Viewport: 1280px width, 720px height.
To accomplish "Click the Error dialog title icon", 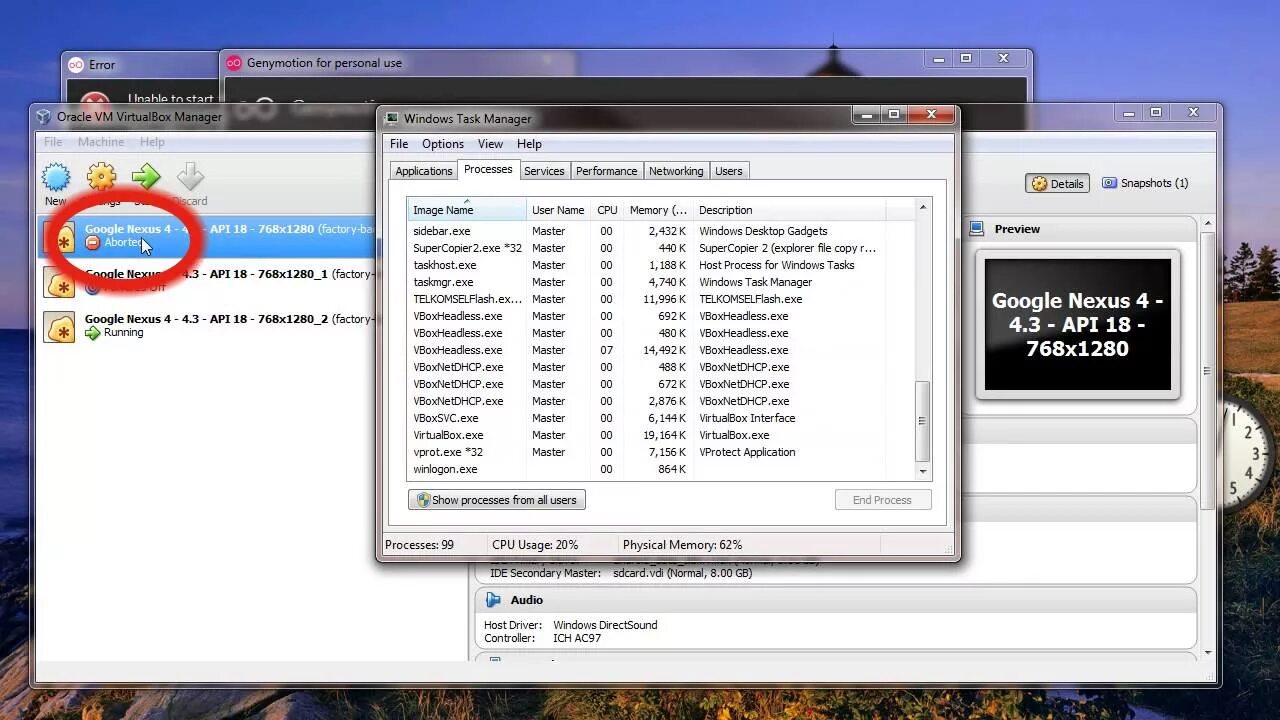I will (x=76, y=64).
